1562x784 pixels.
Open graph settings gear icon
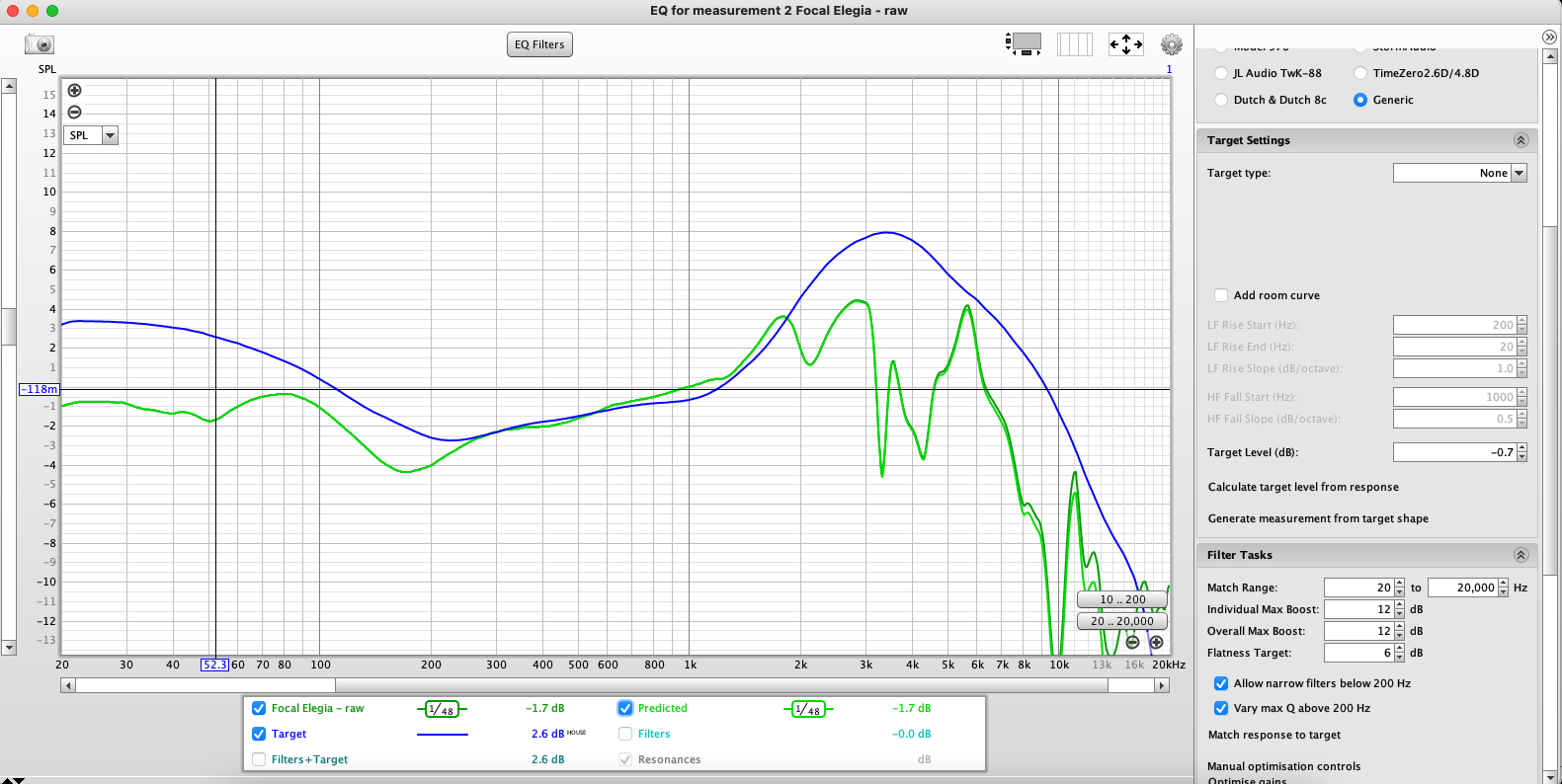1172,44
